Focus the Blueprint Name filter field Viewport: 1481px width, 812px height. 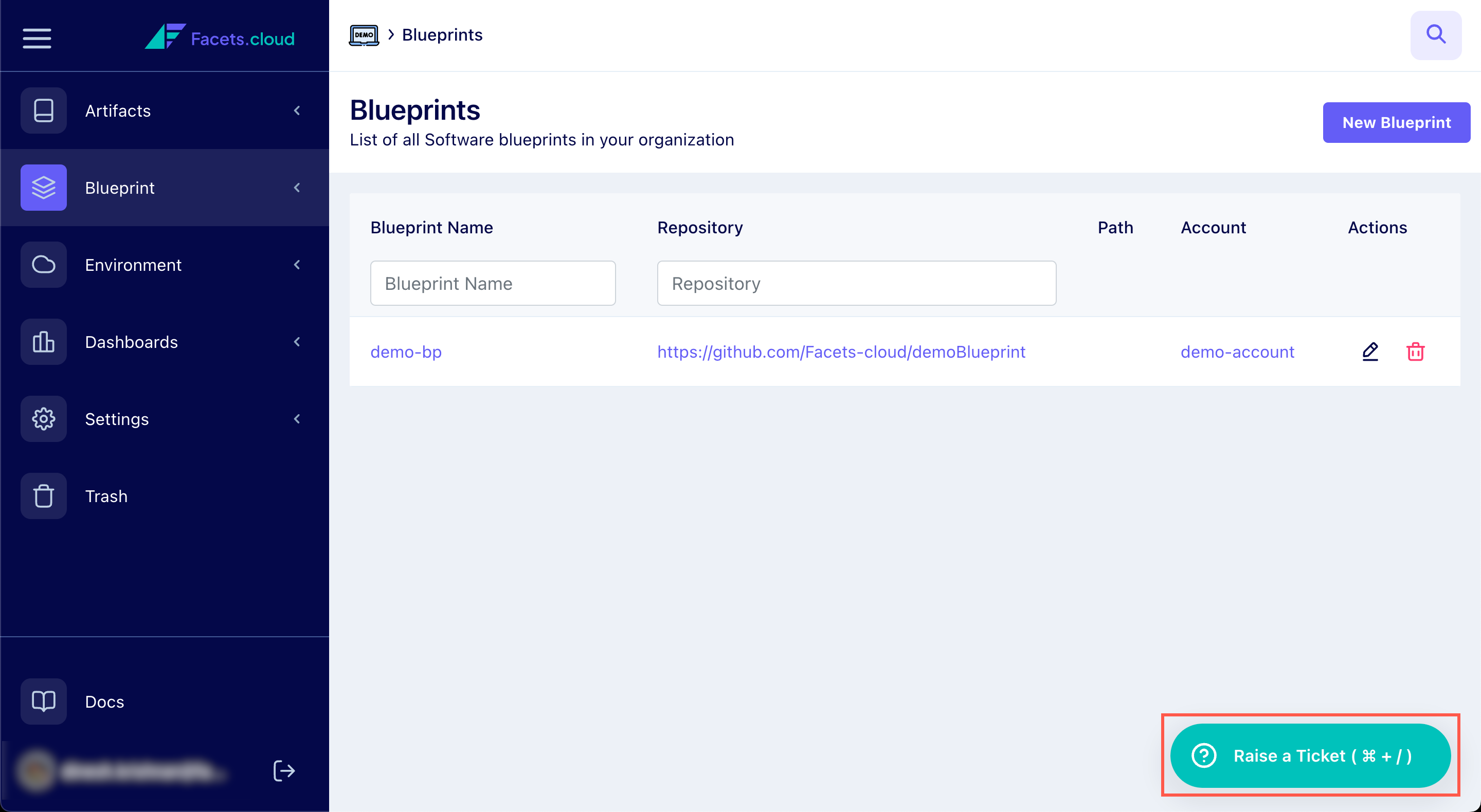coord(493,283)
